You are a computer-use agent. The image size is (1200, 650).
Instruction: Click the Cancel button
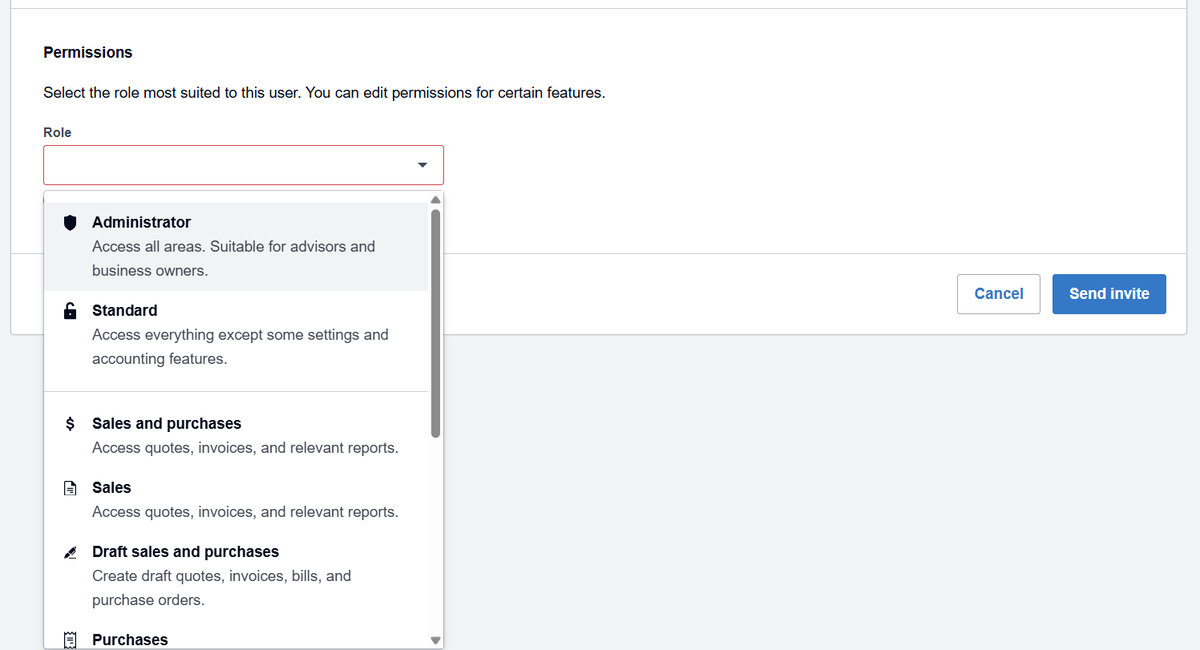pos(998,294)
